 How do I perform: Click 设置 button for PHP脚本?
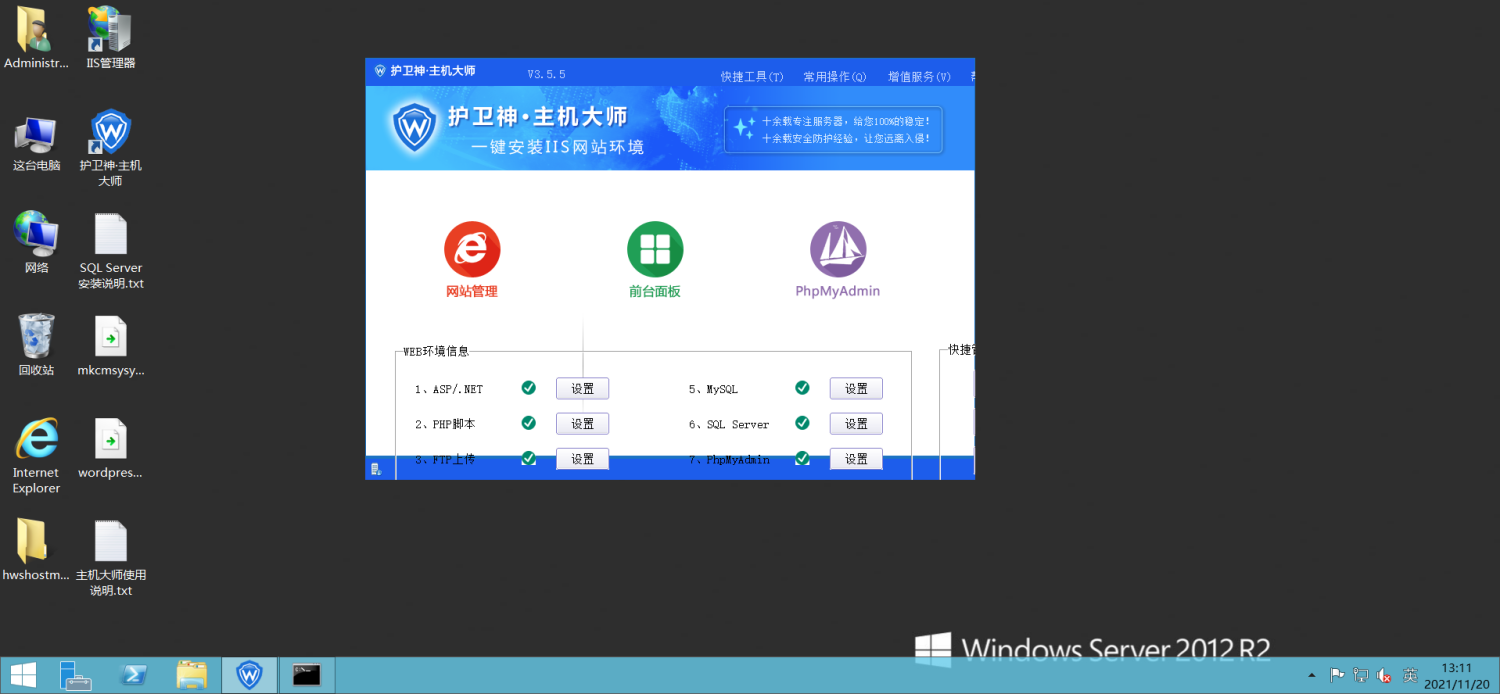coord(583,424)
